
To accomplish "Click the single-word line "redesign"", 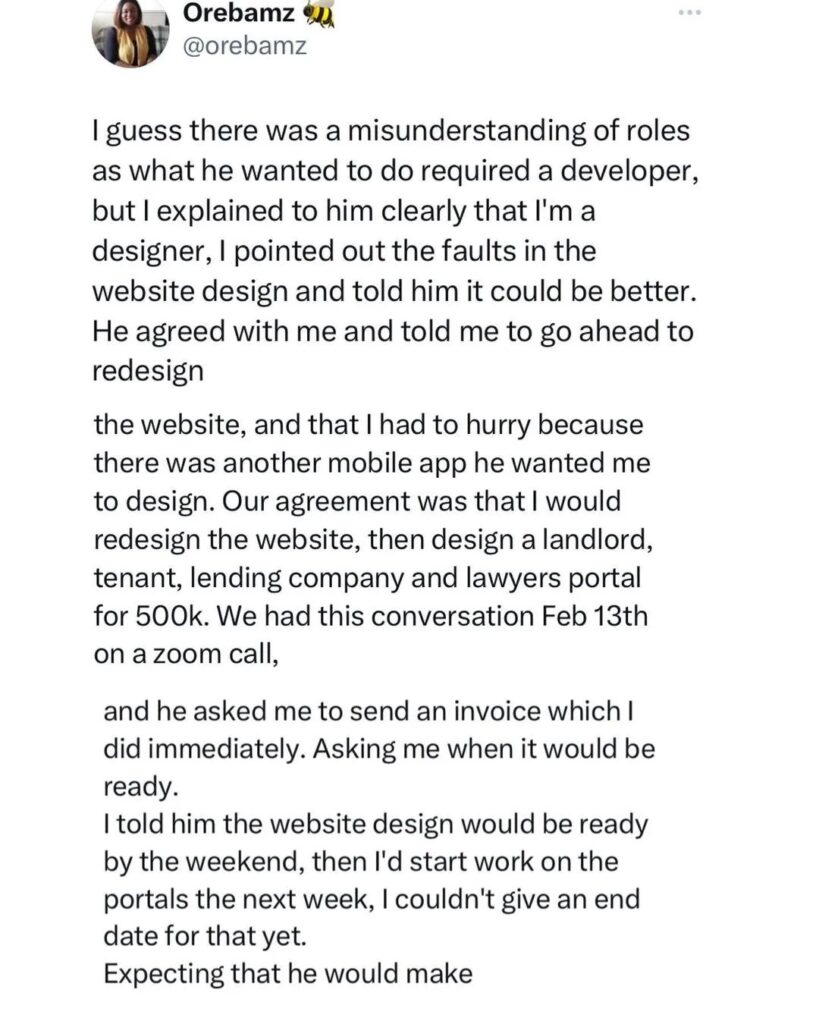I will (148, 370).
